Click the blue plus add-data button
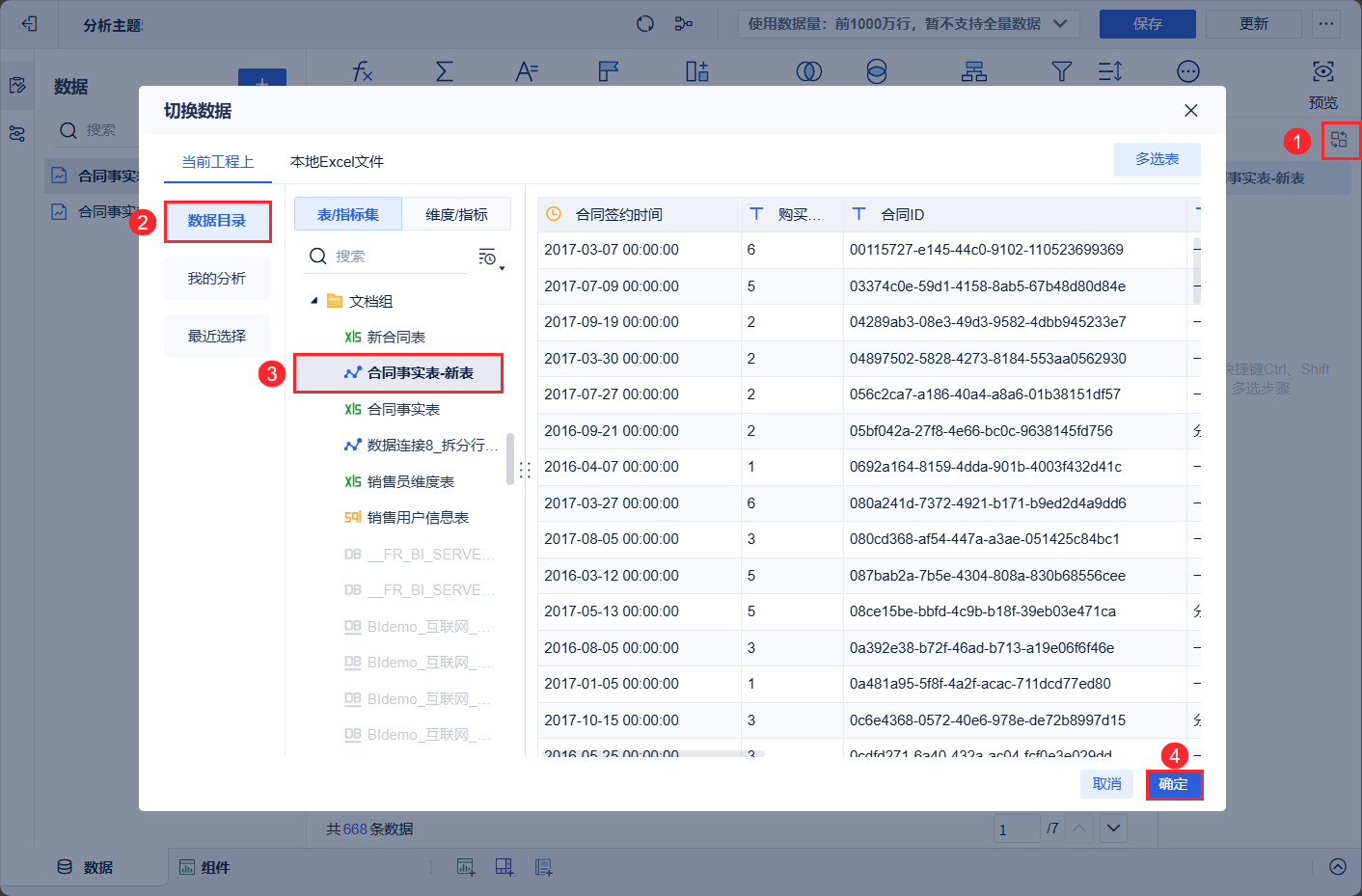Image resolution: width=1362 pixels, height=896 pixels. click(262, 78)
